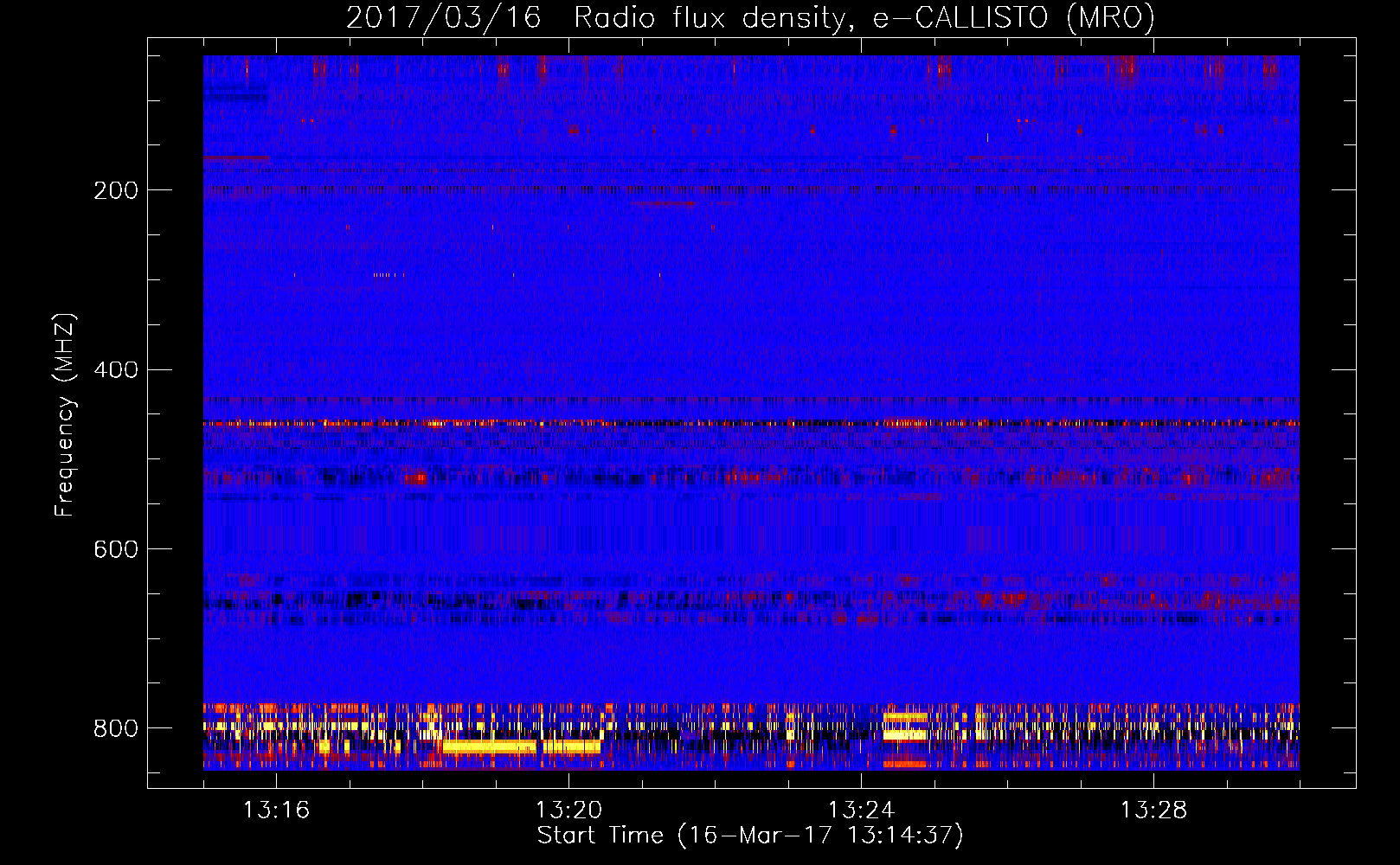Select the 200 frequency tick label
Screen dimensions: 1400x865
(116, 190)
